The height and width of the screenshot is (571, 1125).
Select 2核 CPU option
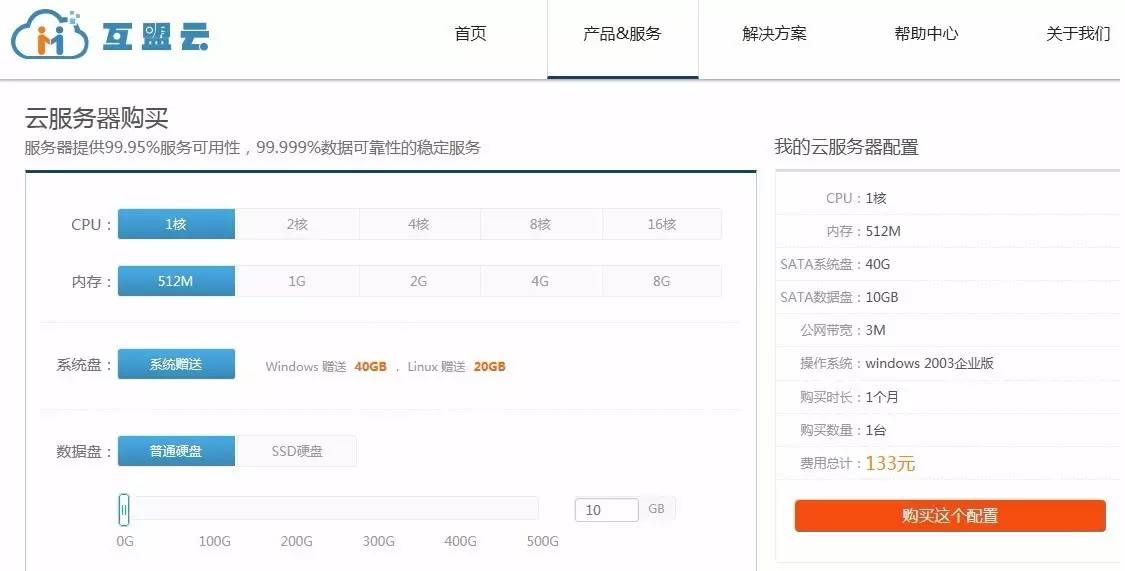(x=297, y=224)
